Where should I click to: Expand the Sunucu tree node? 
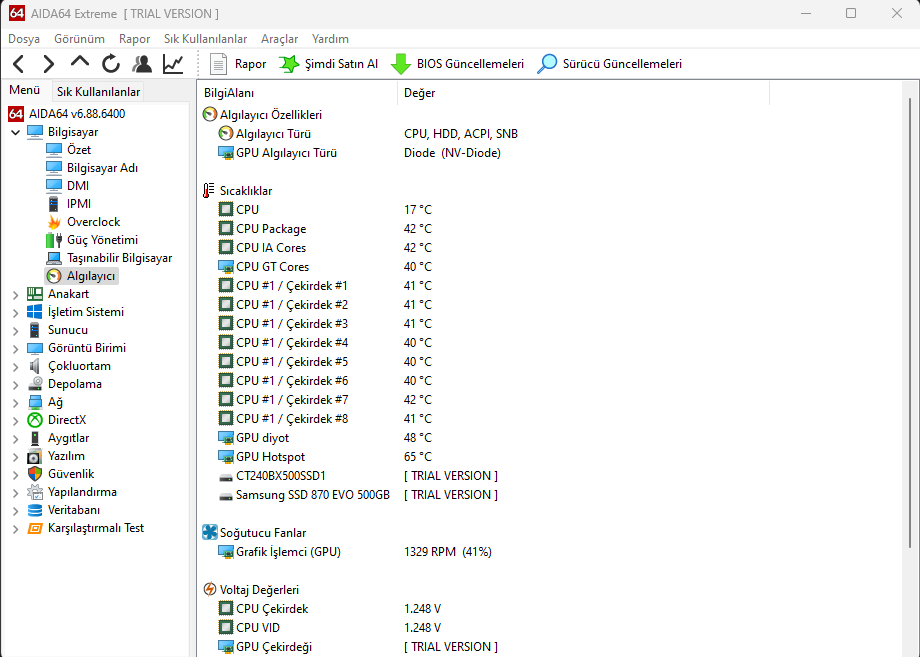pos(15,331)
